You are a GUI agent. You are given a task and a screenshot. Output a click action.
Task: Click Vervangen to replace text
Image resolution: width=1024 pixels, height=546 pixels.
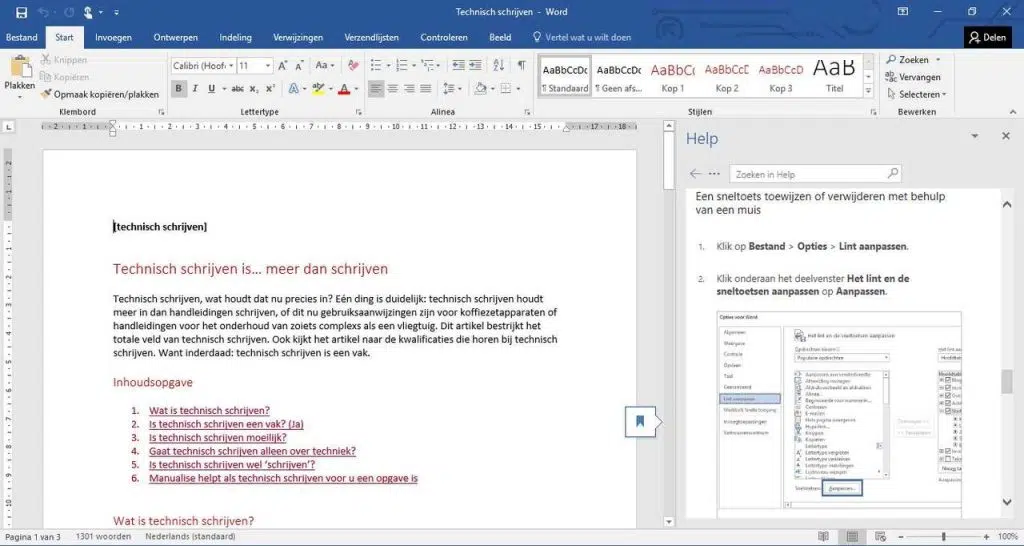pos(913,76)
